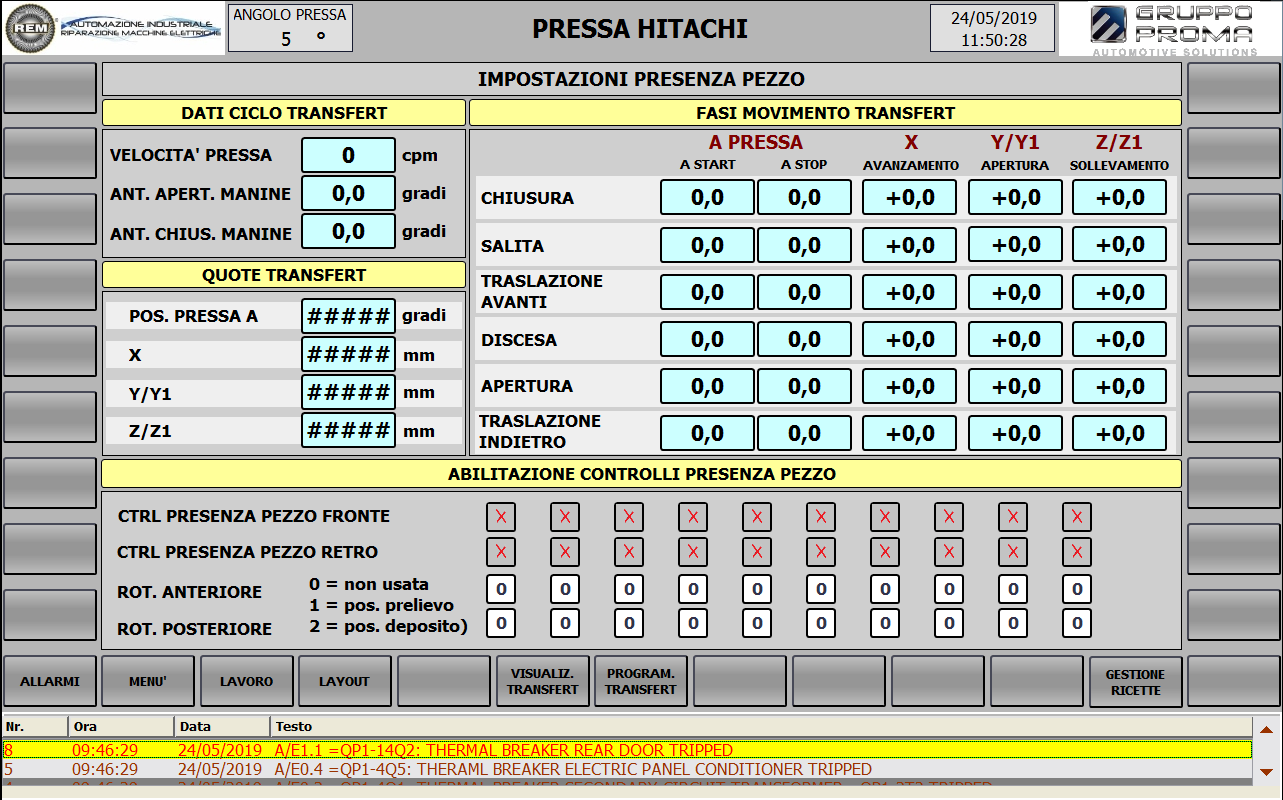Edit SALITA Z/Z1 sollevamento value
1283x800 pixels.
click(1120, 244)
